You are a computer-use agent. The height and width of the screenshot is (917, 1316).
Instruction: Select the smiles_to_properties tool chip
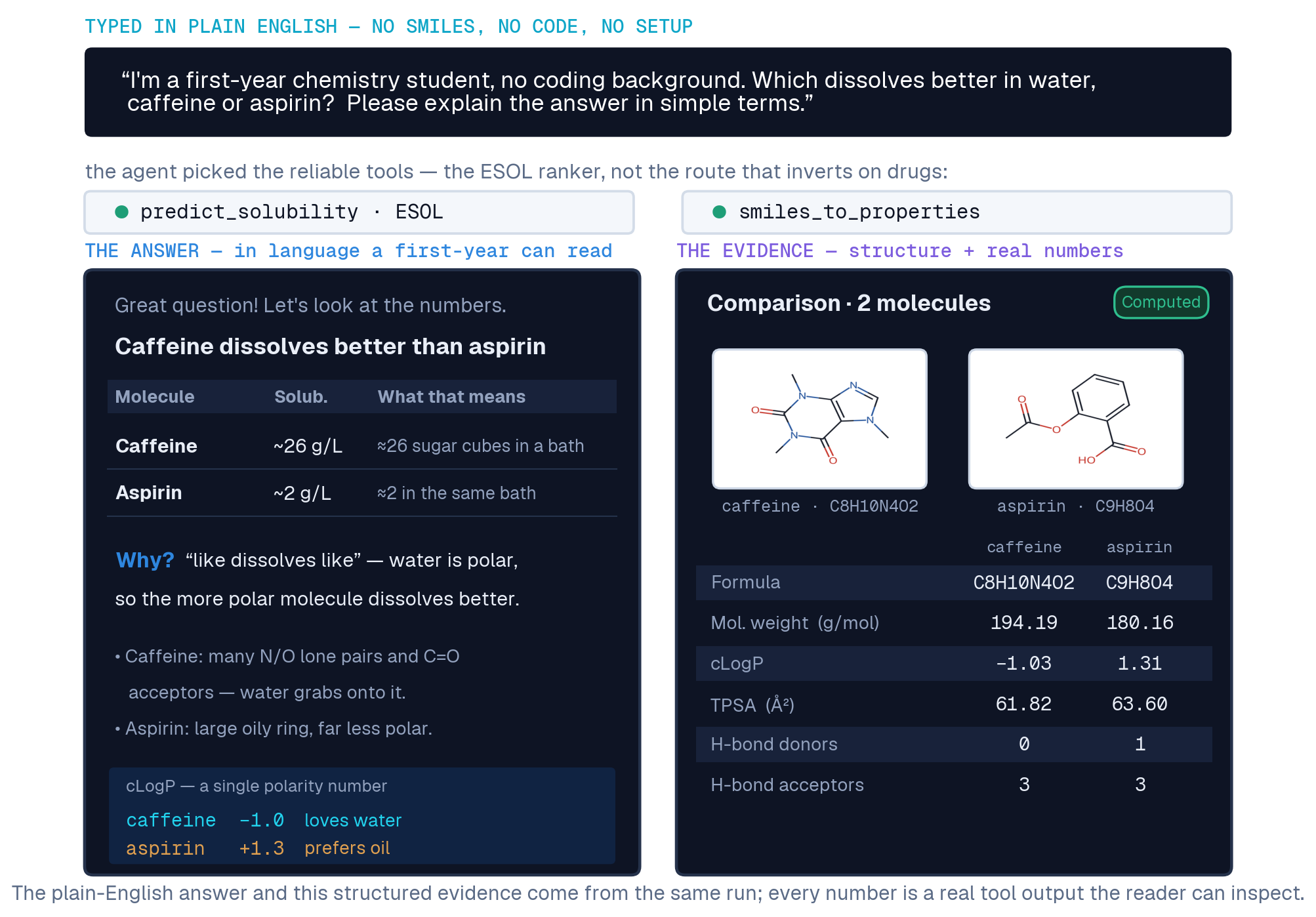[x=956, y=212]
